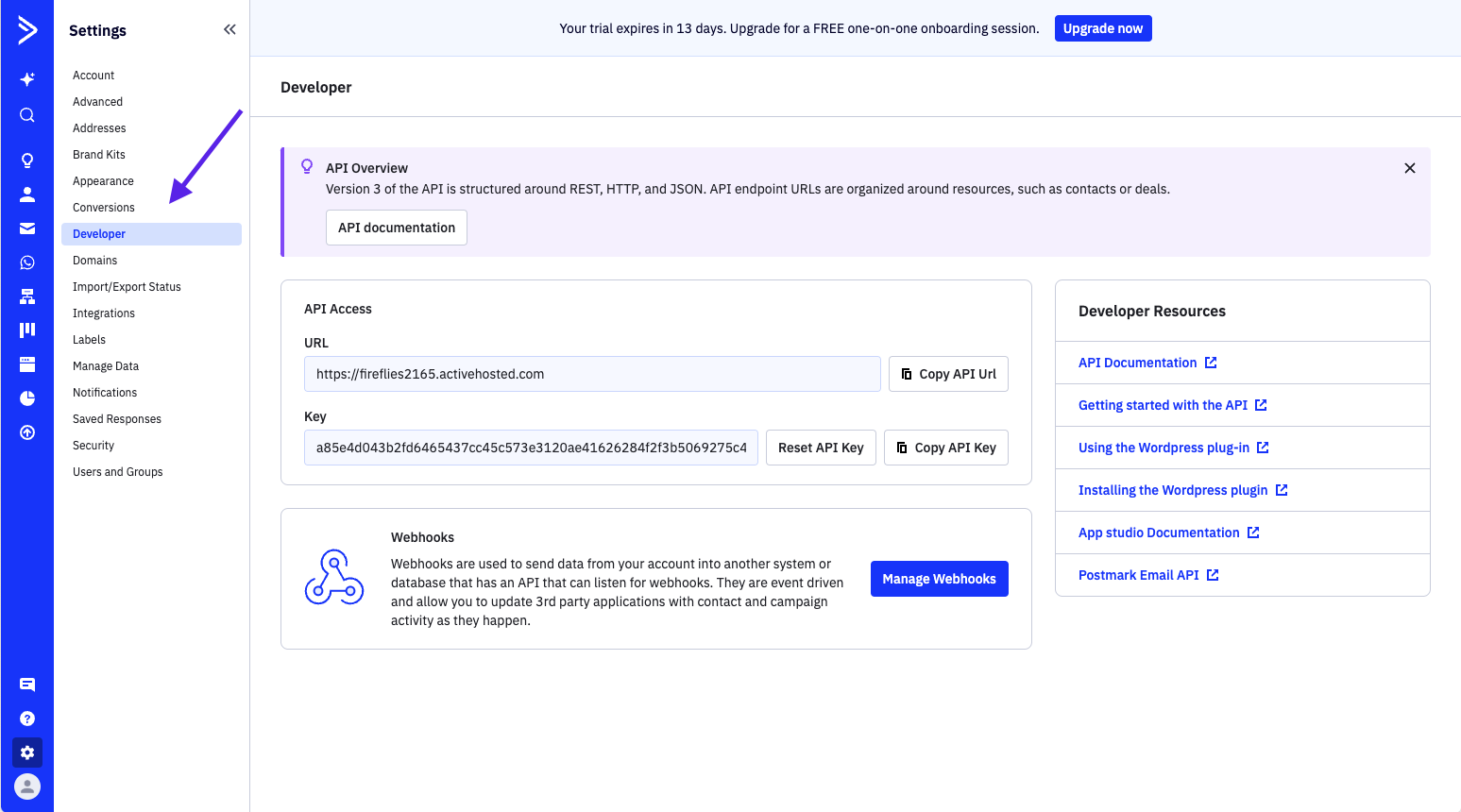The height and width of the screenshot is (812, 1461).
Task: Open the WhatsApp icon in sidebar
Action: [x=27, y=262]
